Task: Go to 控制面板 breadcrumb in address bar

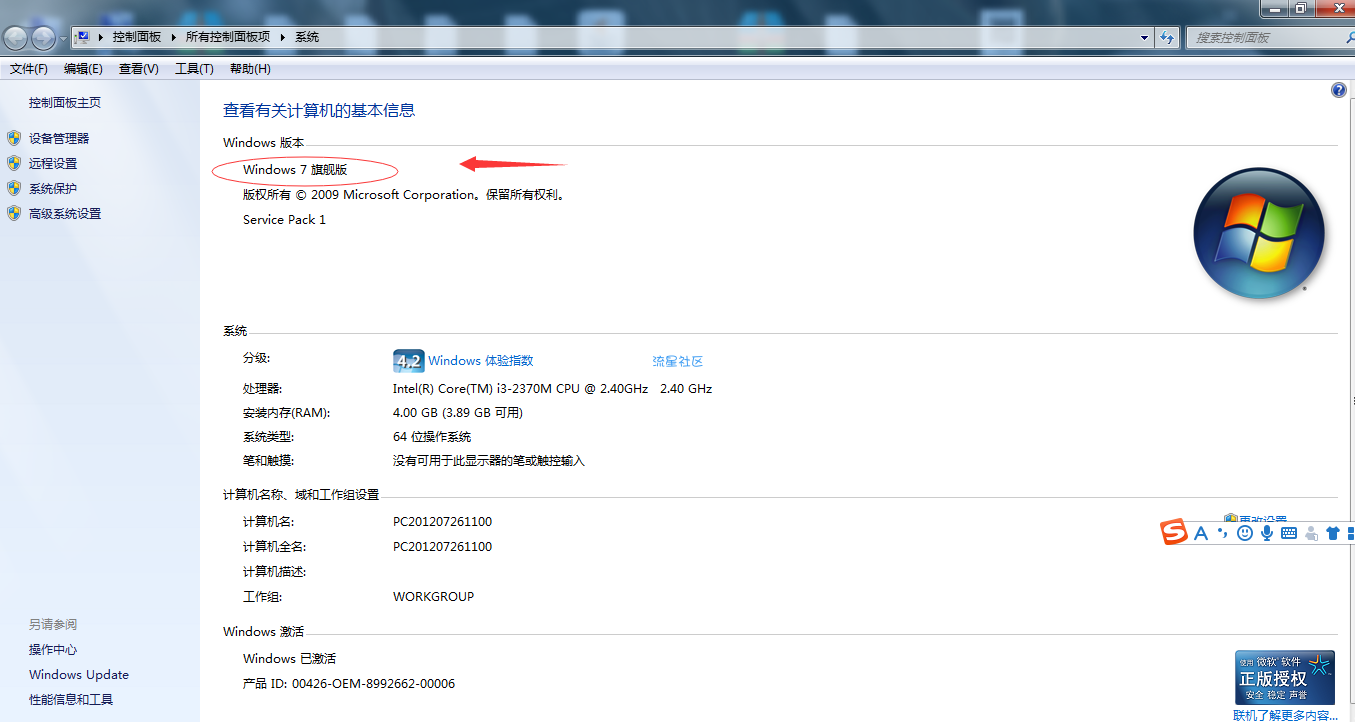Action: (x=137, y=37)
